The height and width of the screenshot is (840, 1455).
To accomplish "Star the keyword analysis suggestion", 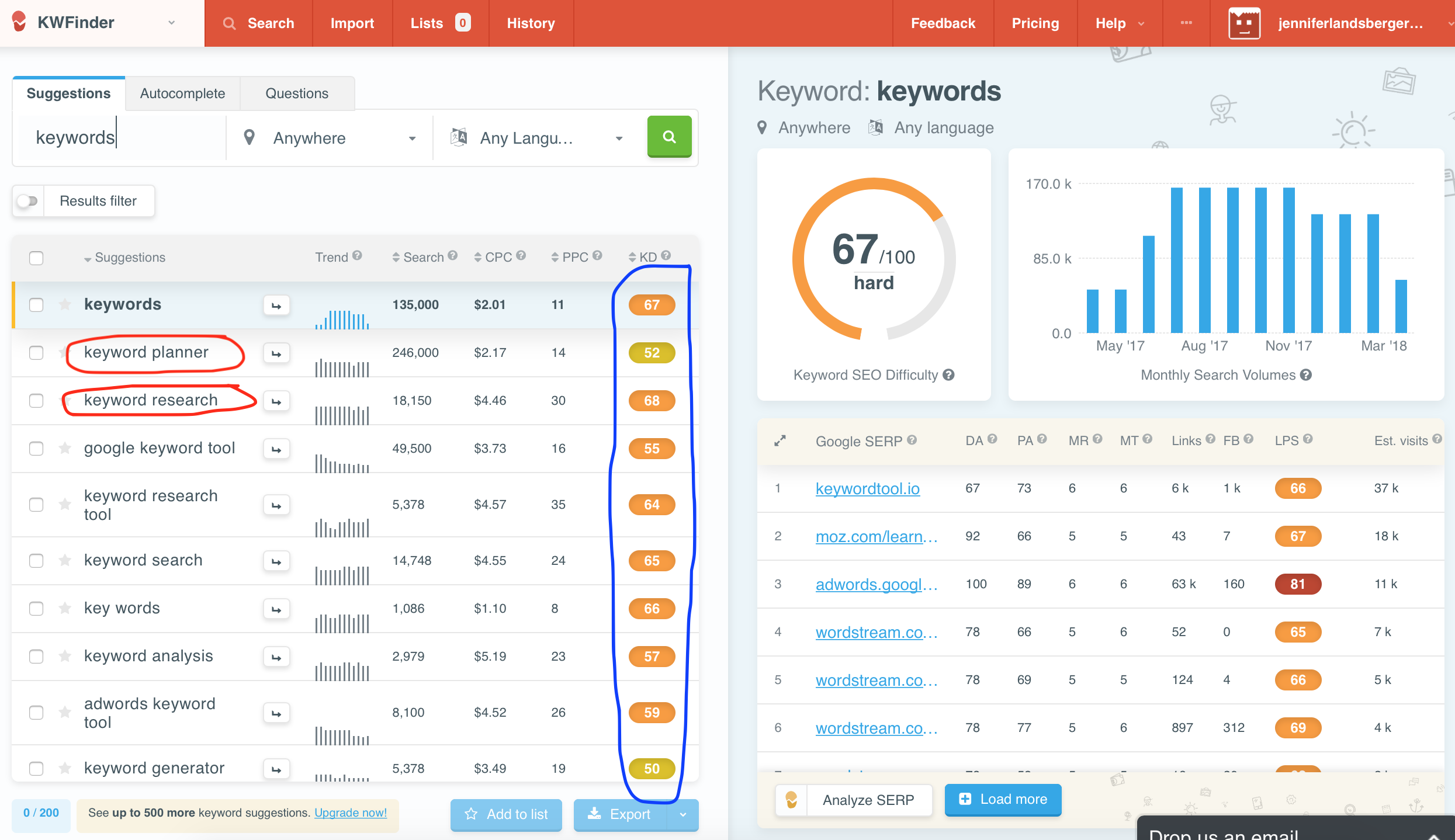I will [65, 656].
